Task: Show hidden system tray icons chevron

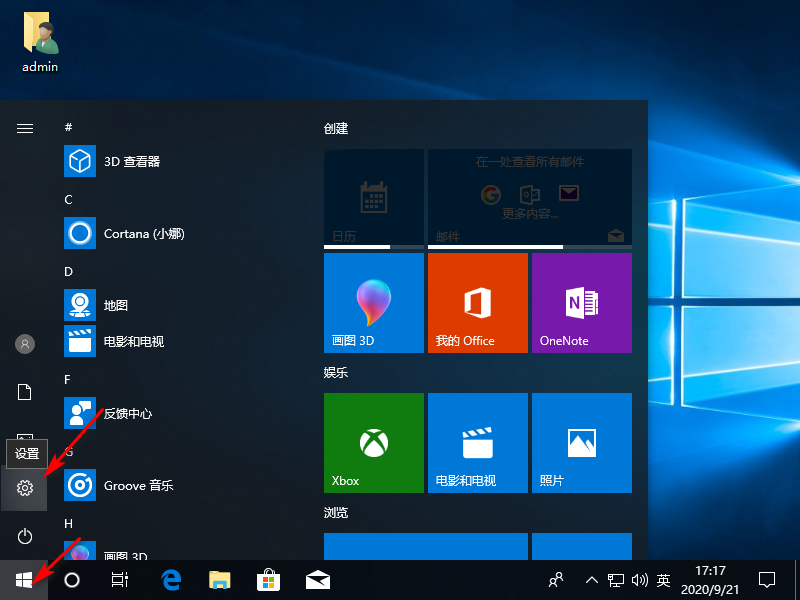Action: pos(592,580)
